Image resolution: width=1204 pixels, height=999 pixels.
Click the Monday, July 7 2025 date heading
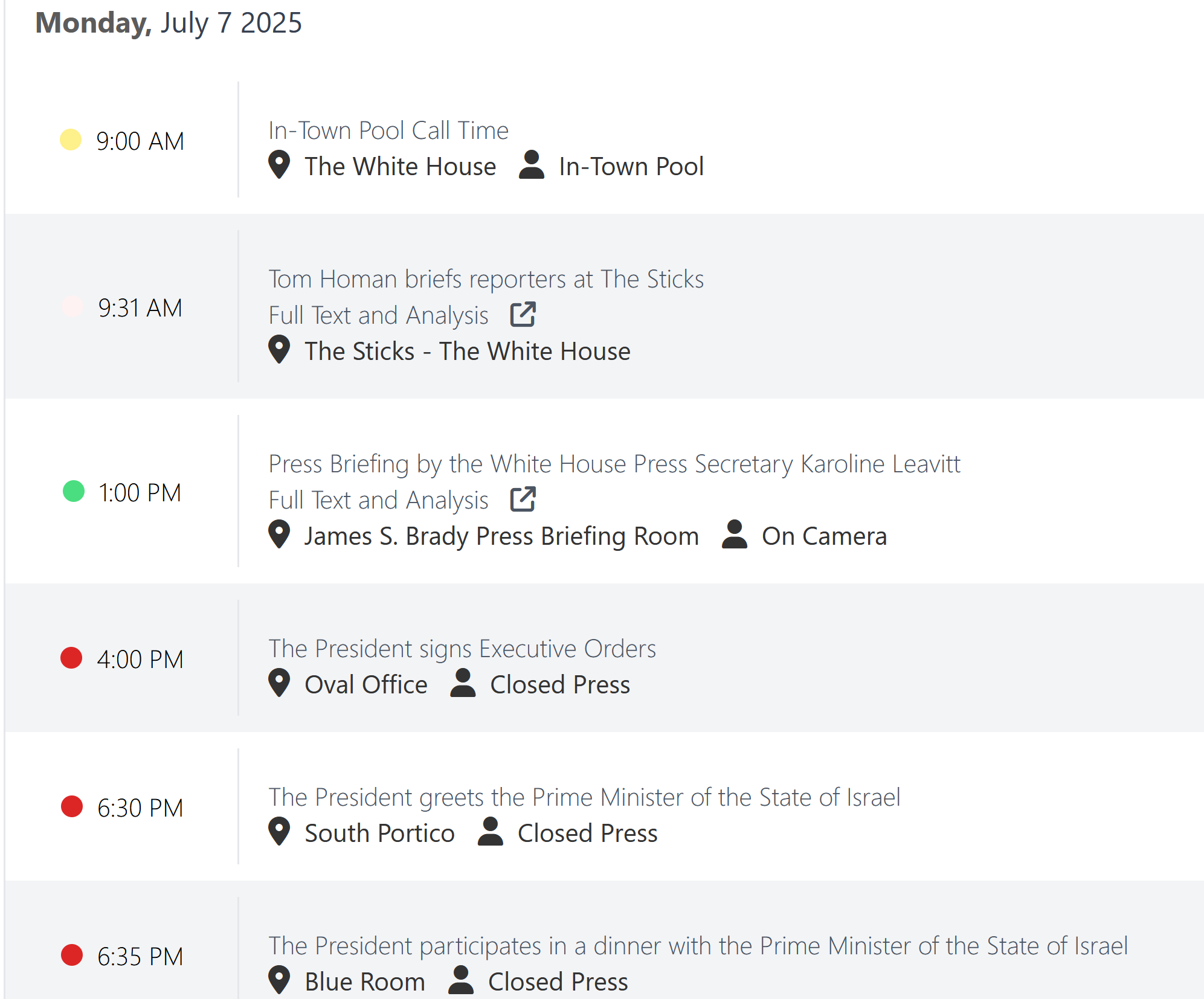click(169, 23)
